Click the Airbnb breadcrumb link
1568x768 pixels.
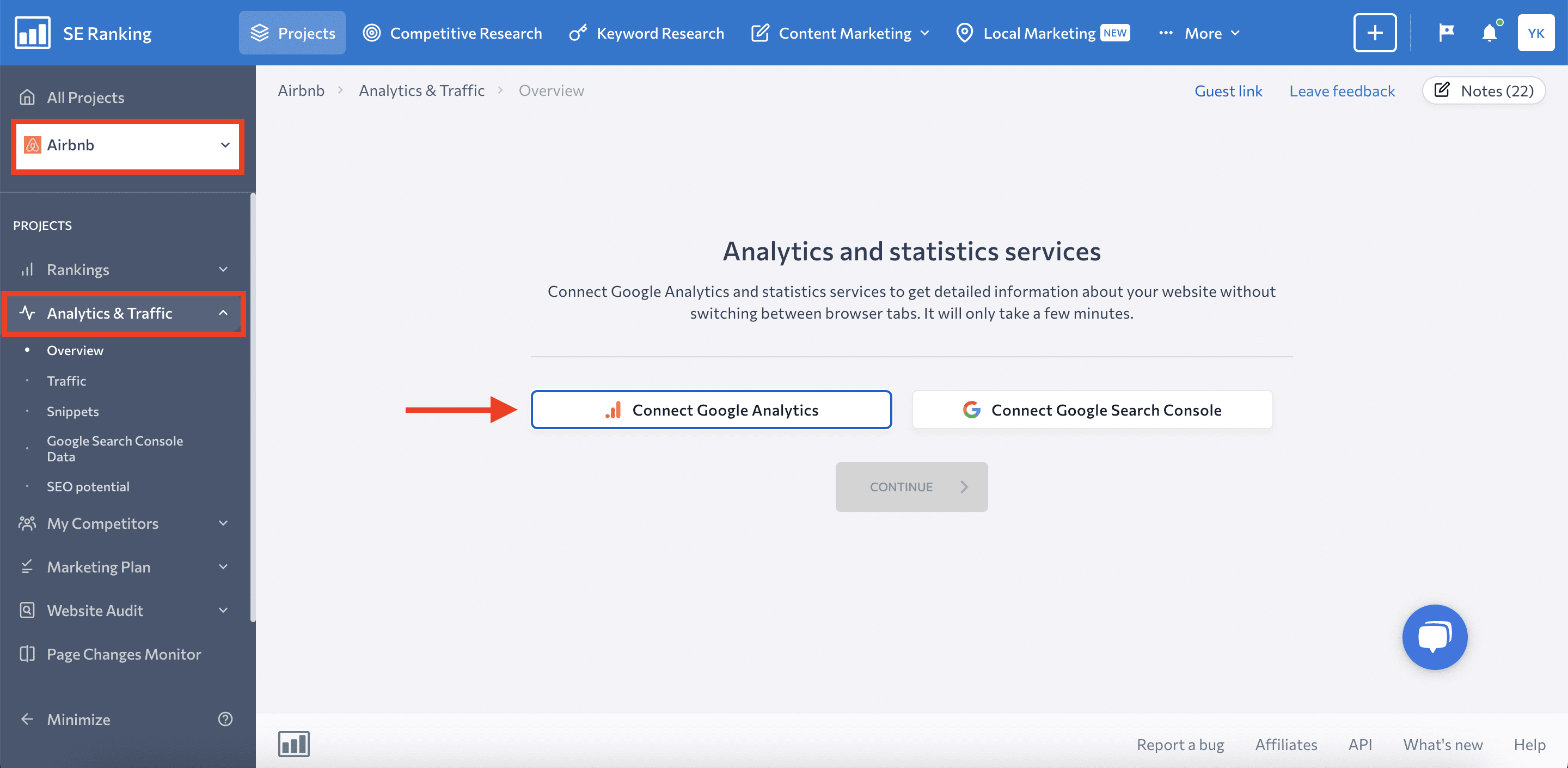coord(301,91)
